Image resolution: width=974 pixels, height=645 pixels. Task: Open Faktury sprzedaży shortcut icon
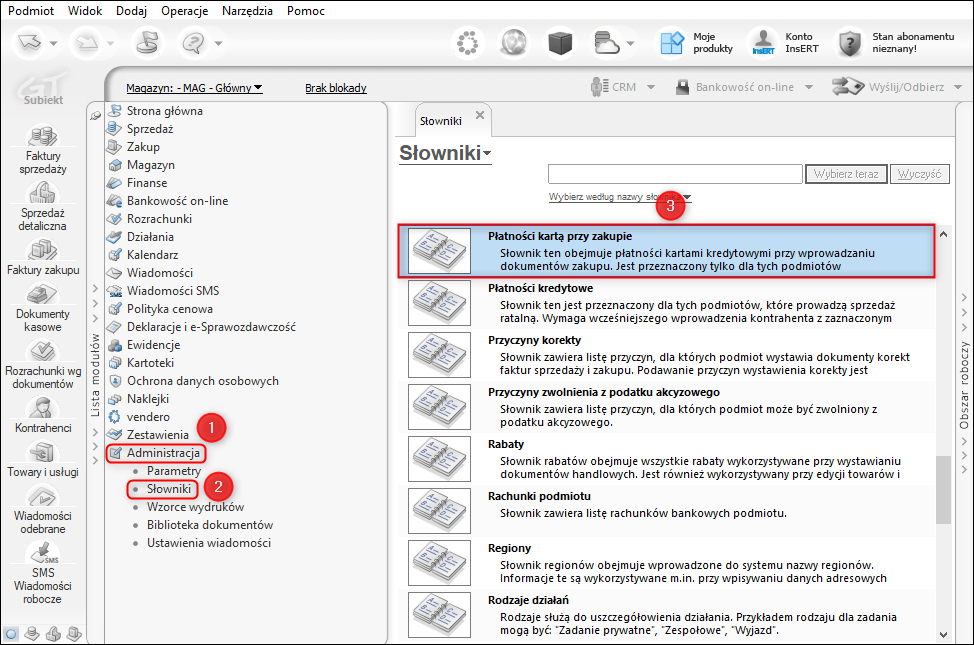(42, 135)
